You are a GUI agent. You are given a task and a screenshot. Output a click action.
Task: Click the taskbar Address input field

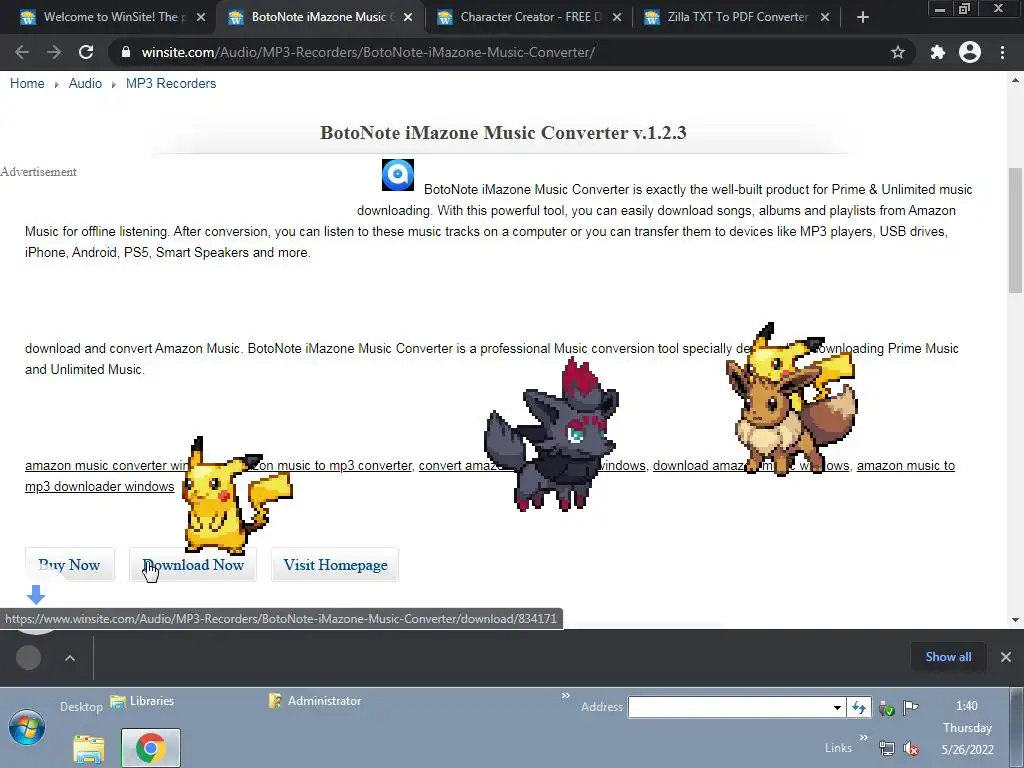click(729, 707)
